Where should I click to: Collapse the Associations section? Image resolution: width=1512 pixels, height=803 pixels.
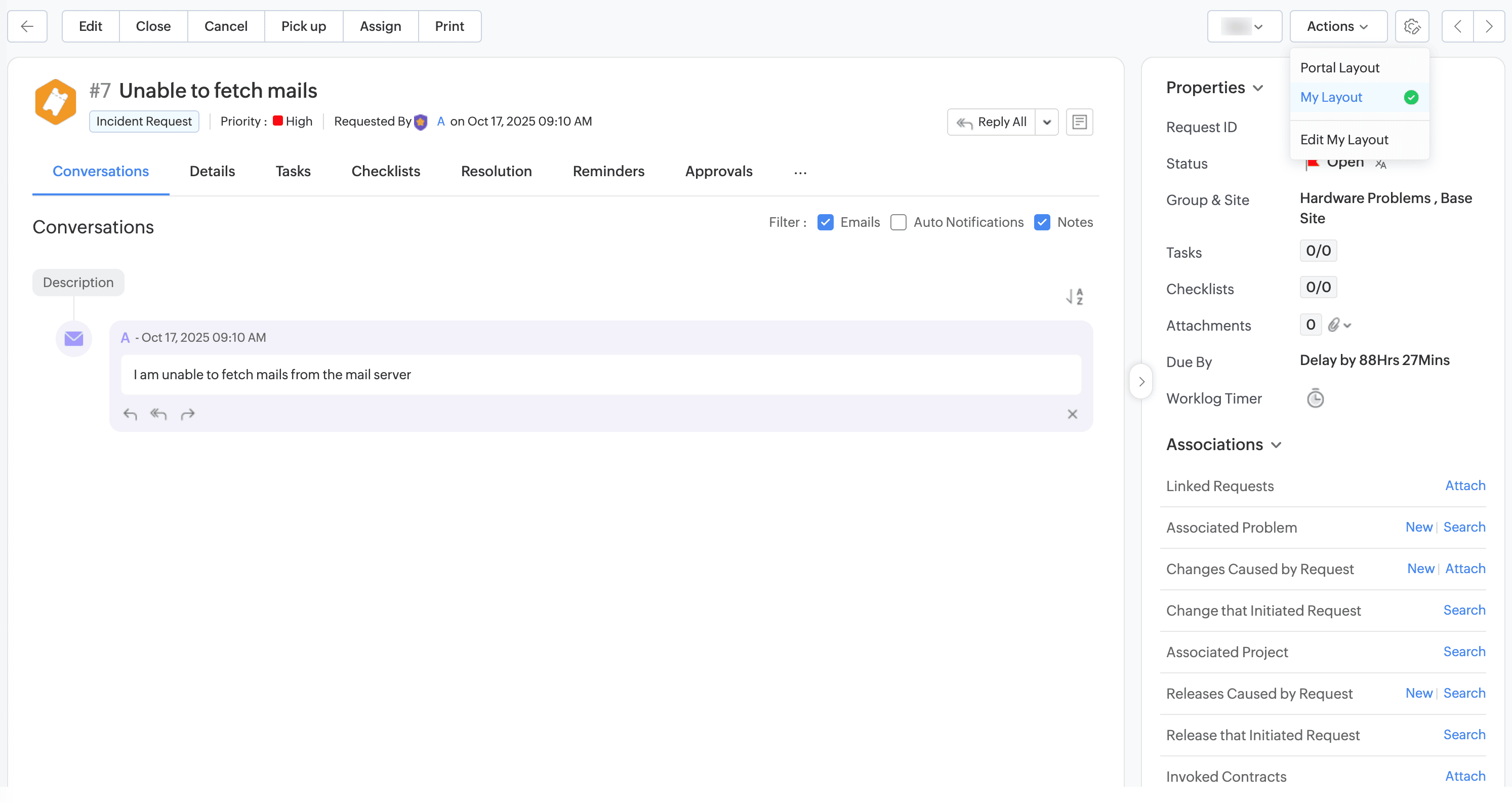1276,445
